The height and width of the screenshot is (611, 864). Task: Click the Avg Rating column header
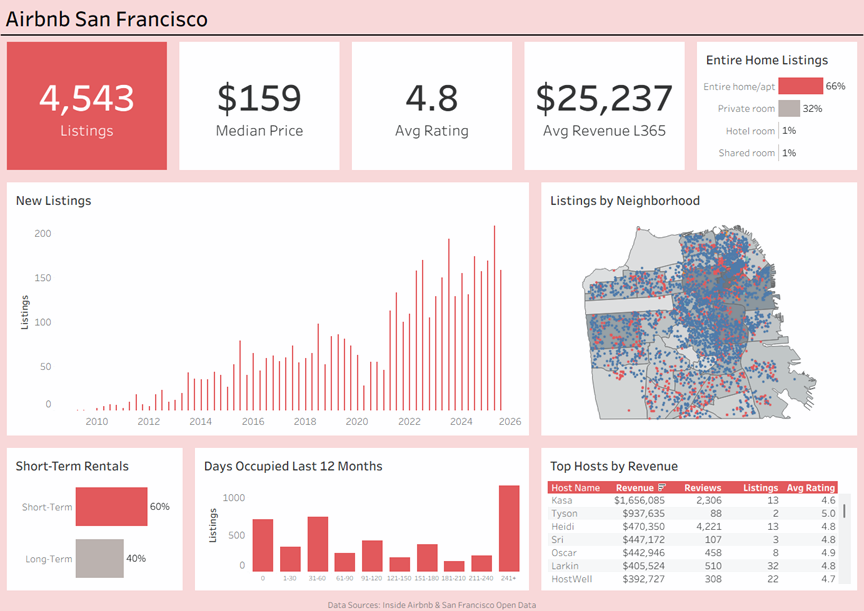click(x=811, y=487)
